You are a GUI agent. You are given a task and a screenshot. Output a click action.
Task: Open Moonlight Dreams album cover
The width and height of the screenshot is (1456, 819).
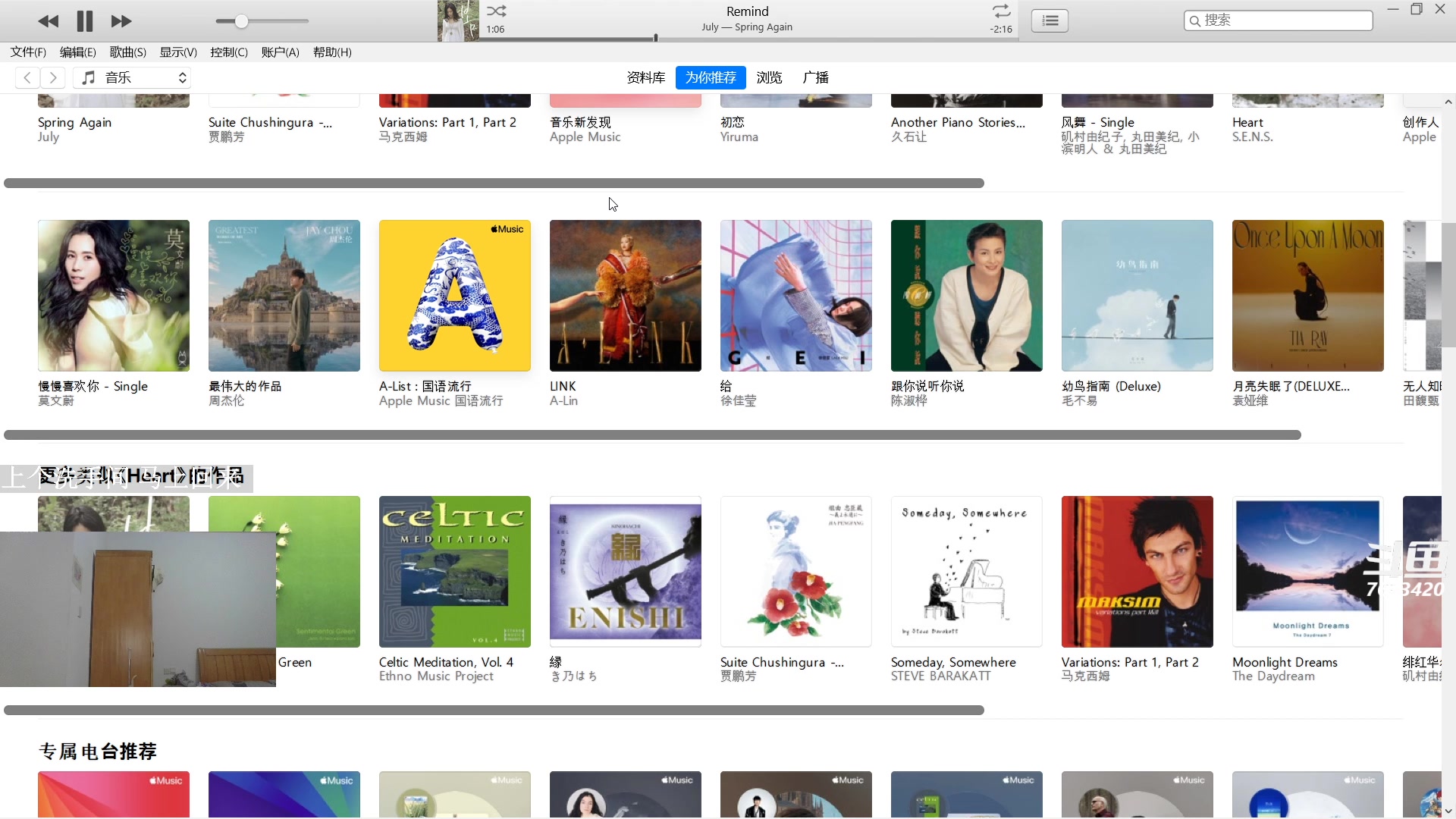(1308, 572)
